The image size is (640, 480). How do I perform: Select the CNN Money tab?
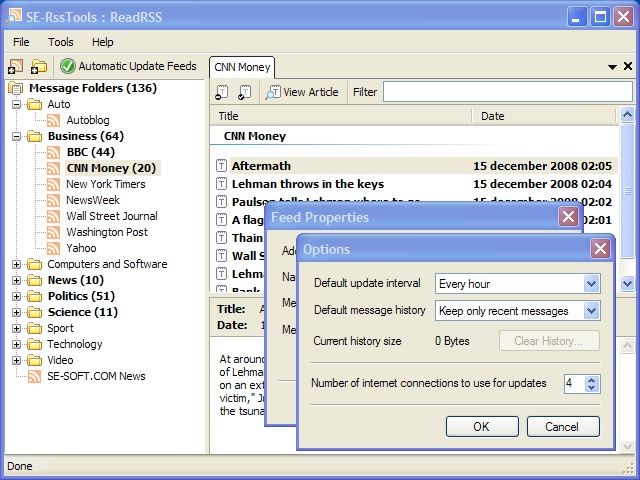[x=242, y=67]
